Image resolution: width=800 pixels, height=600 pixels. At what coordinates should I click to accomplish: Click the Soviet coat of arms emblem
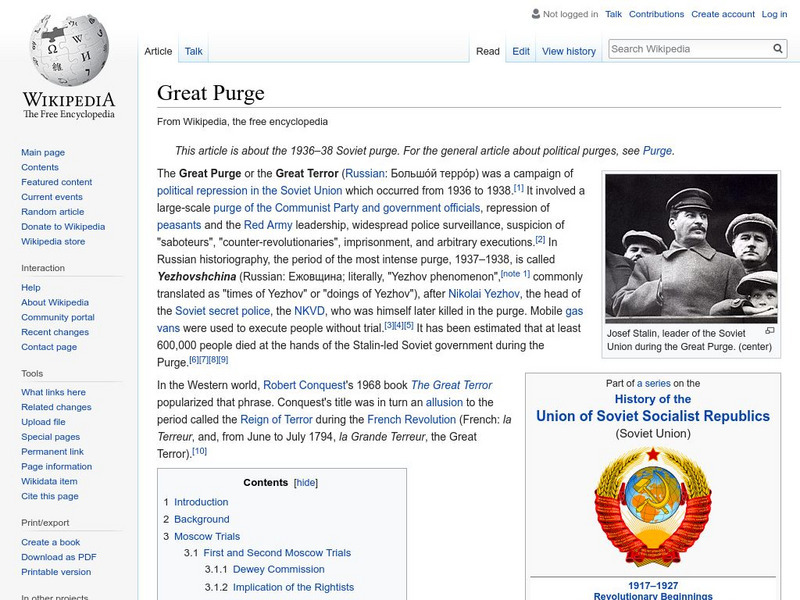pyautogui.click(x=655, y=508)
